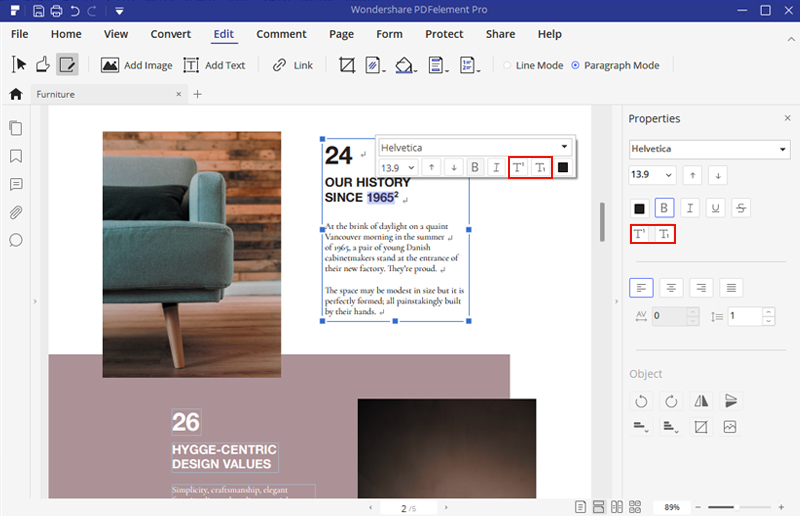Close the Properties panel
Image resolution: width=800 pixels, height=516 pixels.
787,118
